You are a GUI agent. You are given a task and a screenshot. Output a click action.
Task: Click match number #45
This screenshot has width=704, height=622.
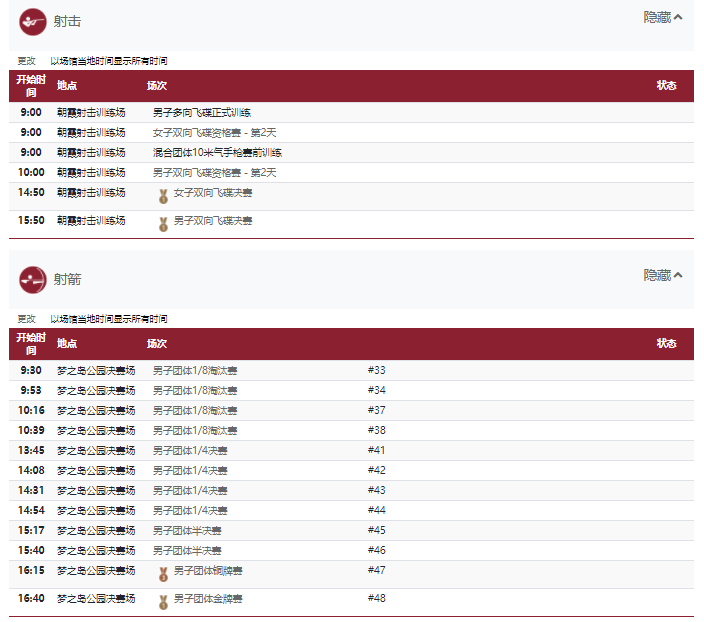[377, 530]
